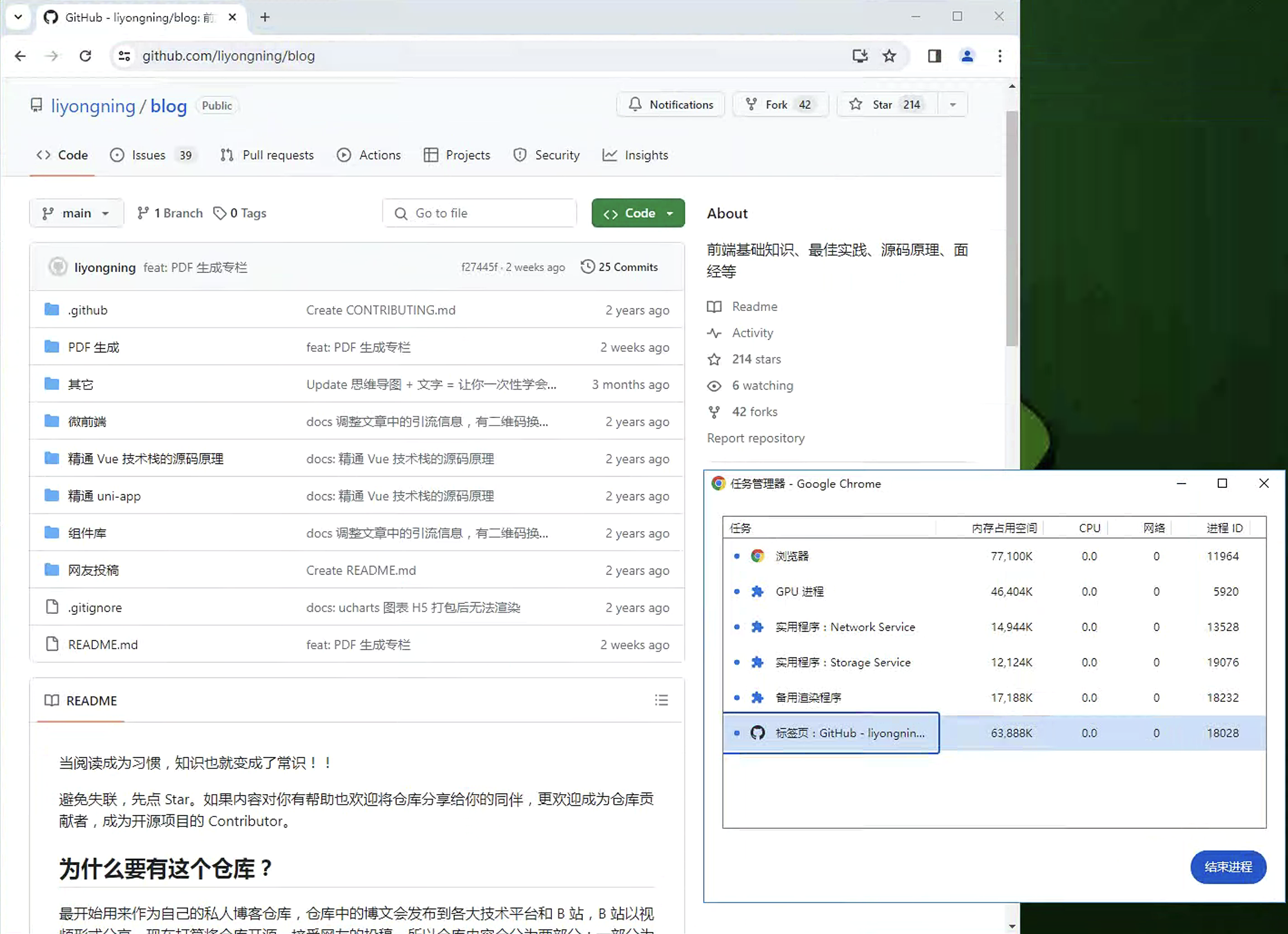Open Chrome three-dot menu
Screen dimensions: 1288x934
click(x=999, y=56)
